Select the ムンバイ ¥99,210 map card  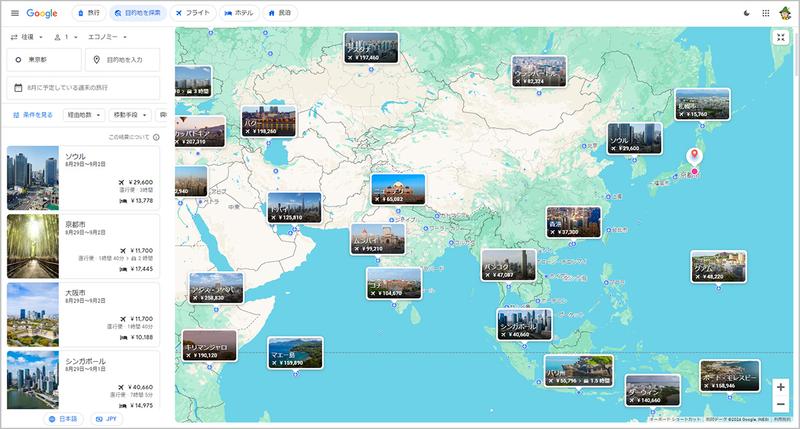click(378, 239)
